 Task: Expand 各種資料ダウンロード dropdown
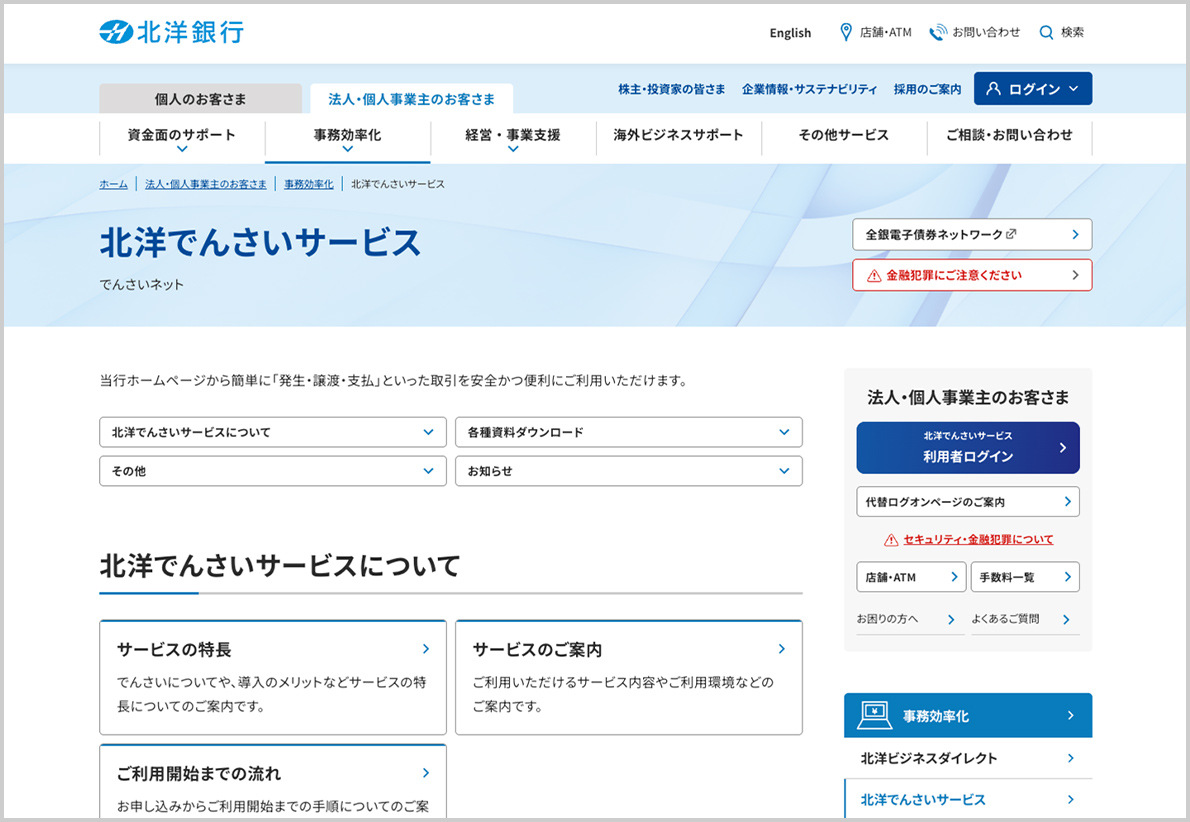pyautogui.click(x=628, y=432)
